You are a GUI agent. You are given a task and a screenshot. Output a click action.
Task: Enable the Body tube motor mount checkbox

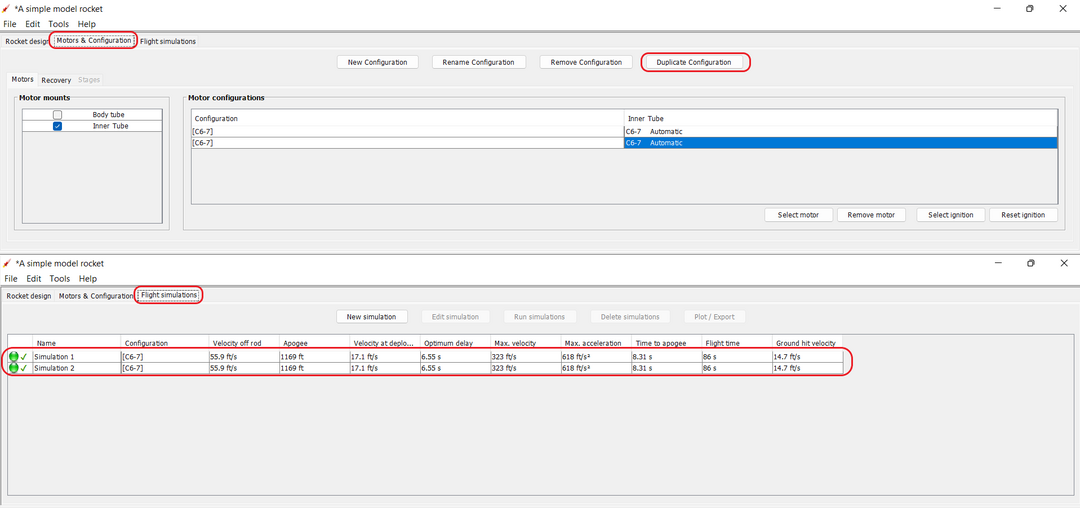coord(57,115)
